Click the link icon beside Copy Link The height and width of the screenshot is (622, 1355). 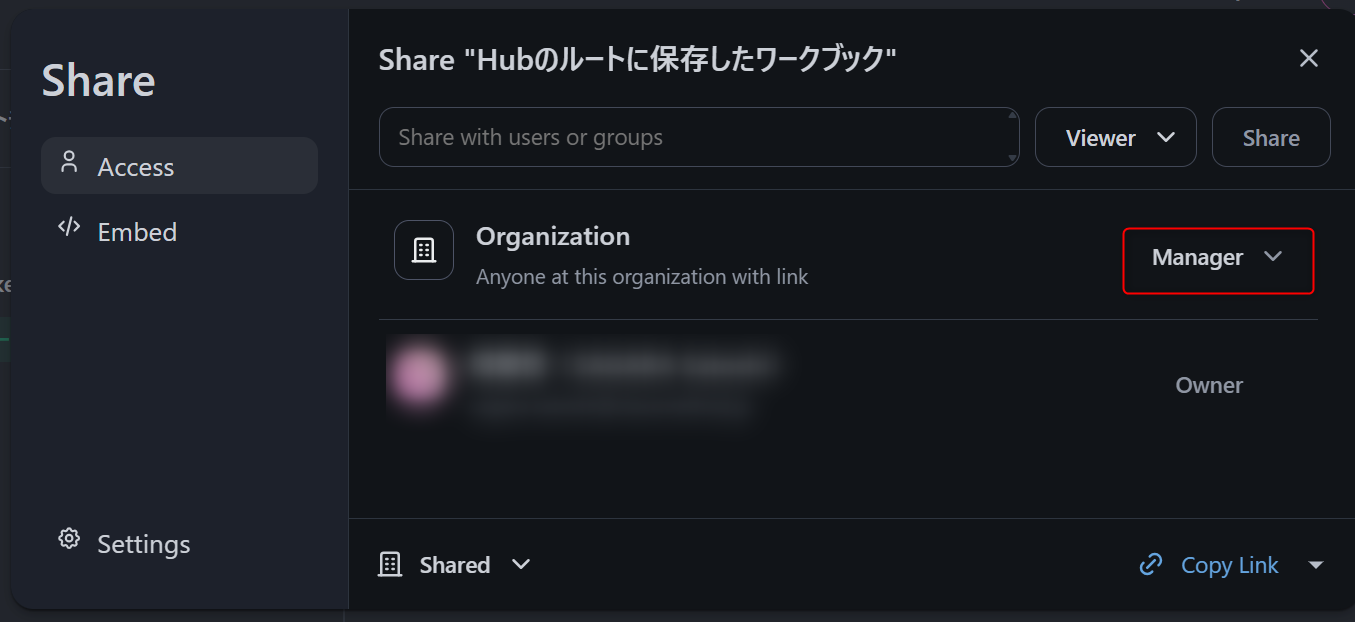pos(1151,564)
